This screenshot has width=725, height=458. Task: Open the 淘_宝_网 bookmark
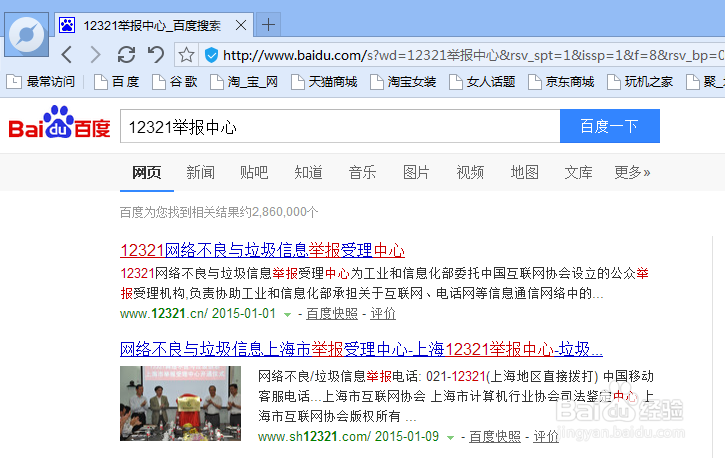[x=244, y=82]
